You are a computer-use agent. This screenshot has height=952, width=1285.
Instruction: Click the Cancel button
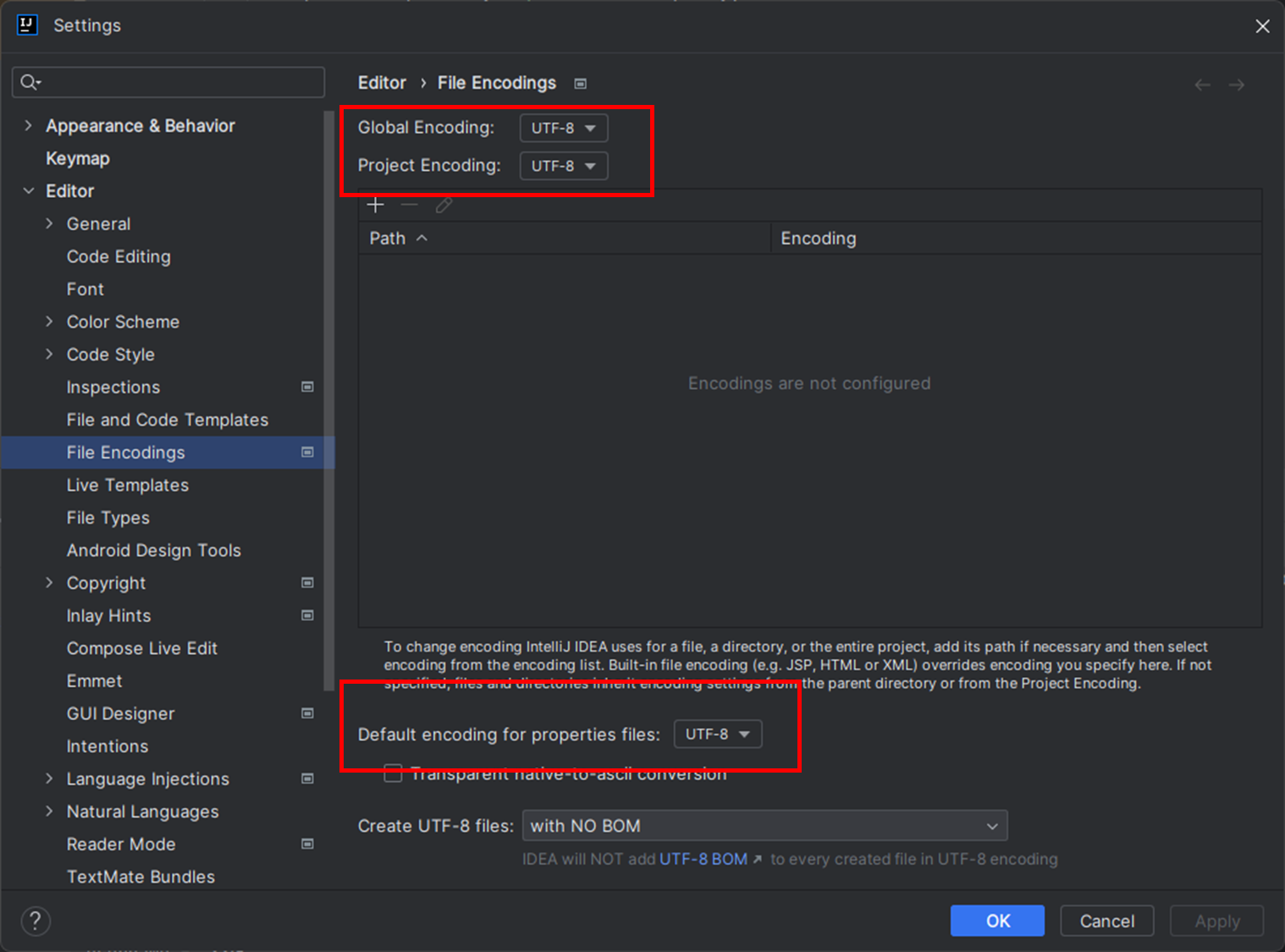coord(1106,921)
